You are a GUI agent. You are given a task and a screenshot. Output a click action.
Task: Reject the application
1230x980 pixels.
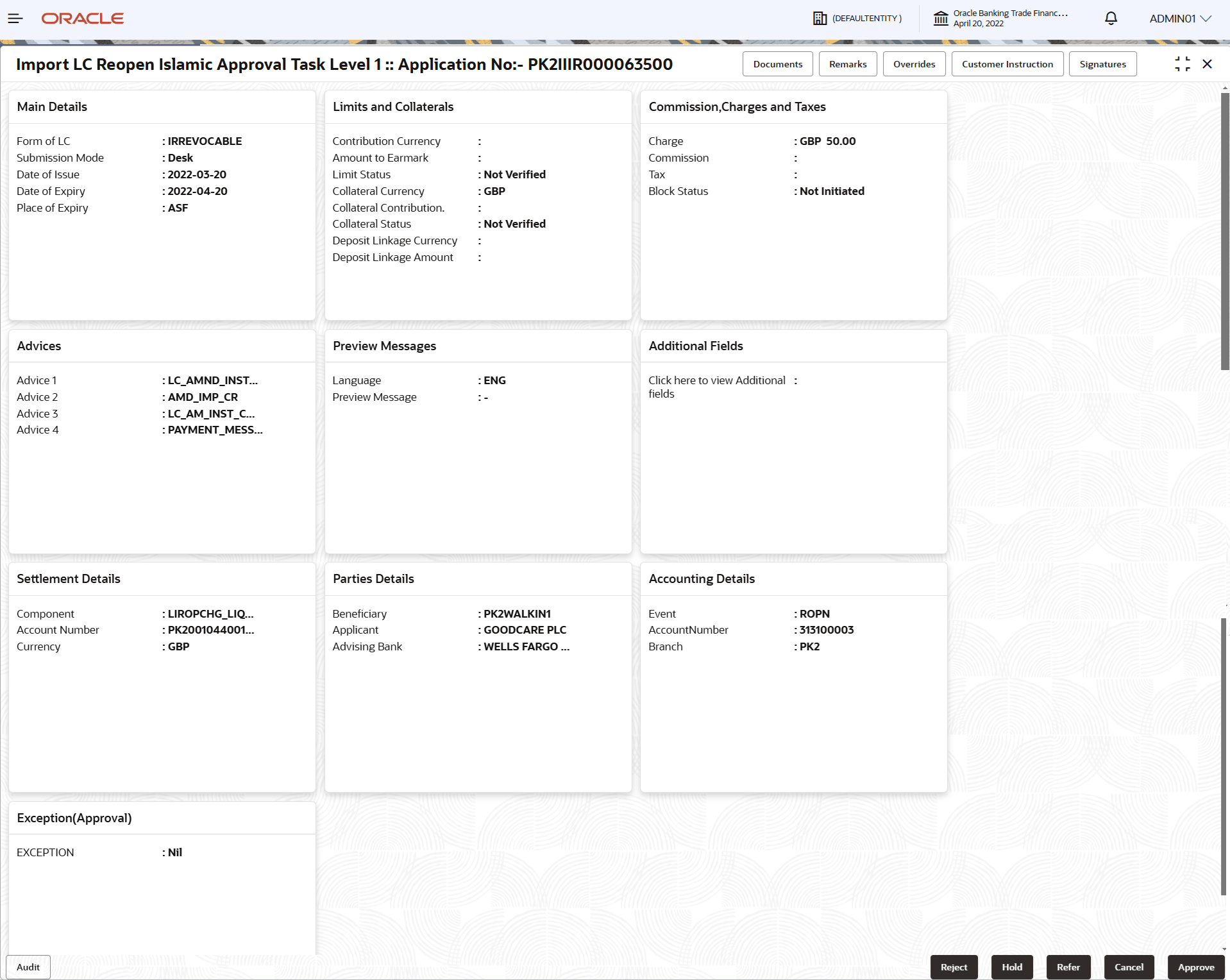(954, 967)
